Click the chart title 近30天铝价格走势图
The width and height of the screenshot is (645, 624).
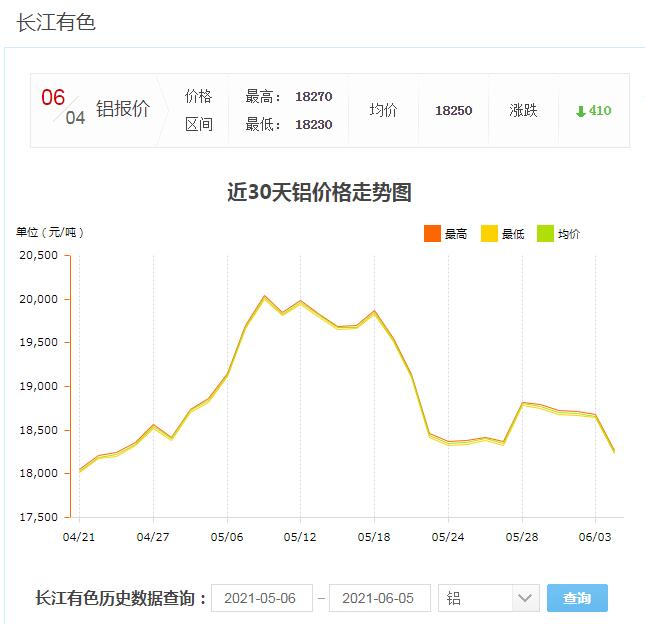click(319, 192)
